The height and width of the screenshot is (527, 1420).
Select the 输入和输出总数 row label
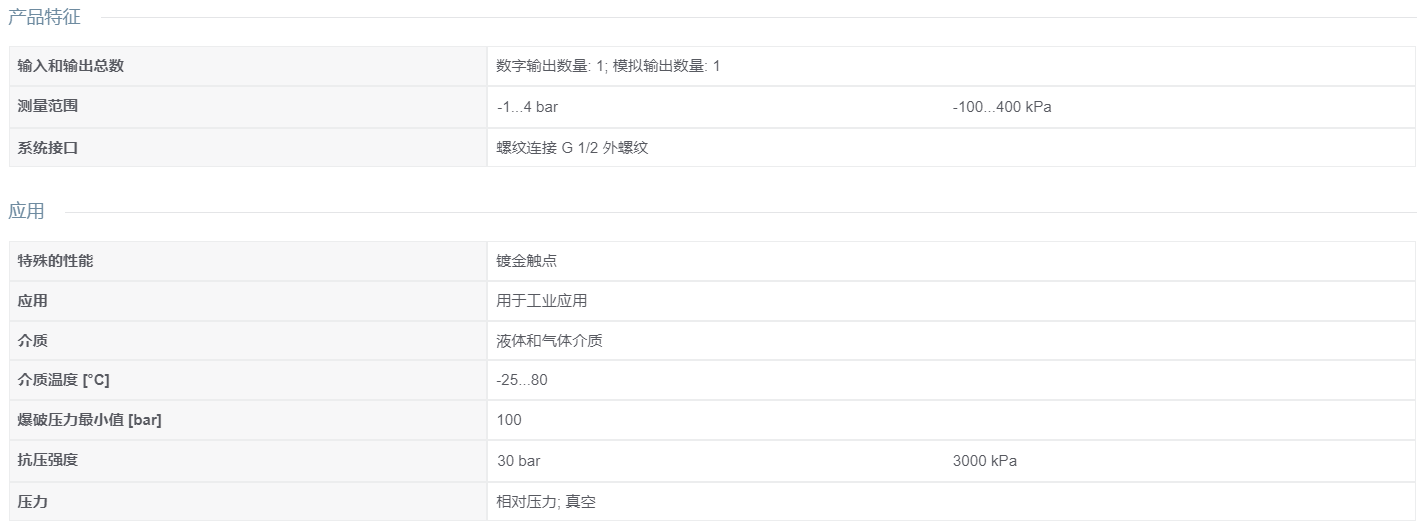[x=71, y=66]
